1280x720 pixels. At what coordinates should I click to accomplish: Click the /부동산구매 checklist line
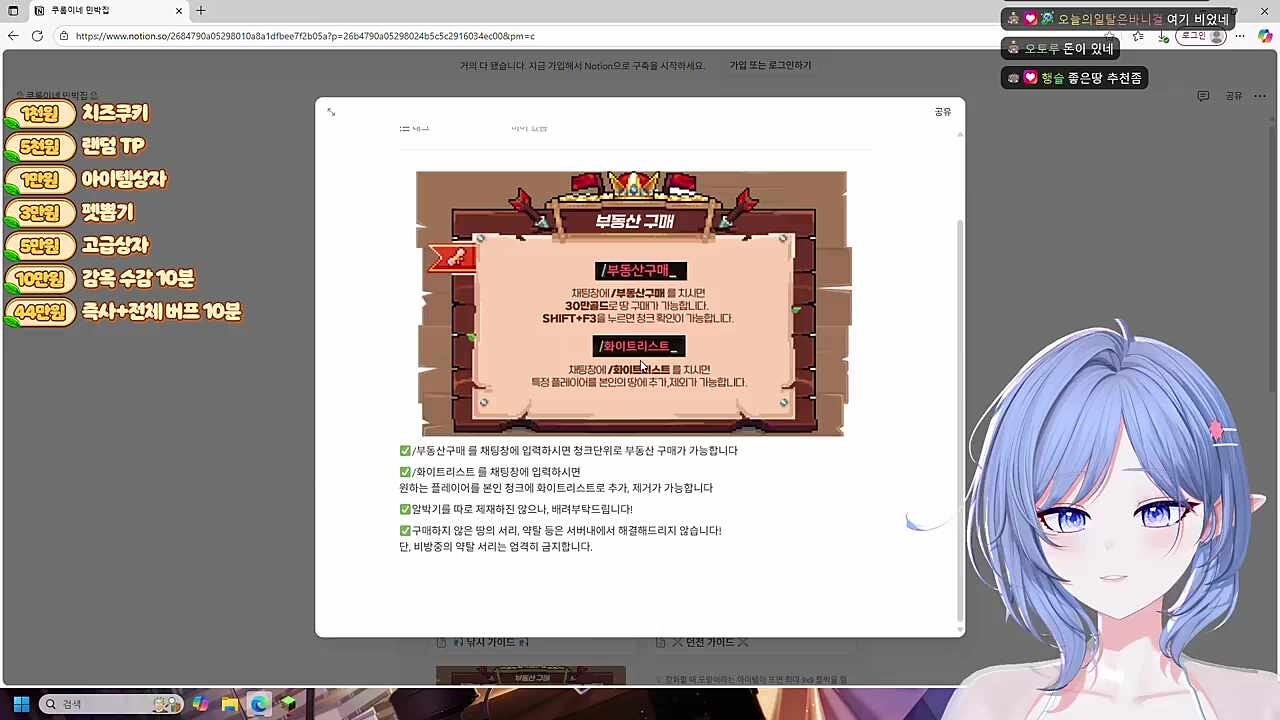568,451
